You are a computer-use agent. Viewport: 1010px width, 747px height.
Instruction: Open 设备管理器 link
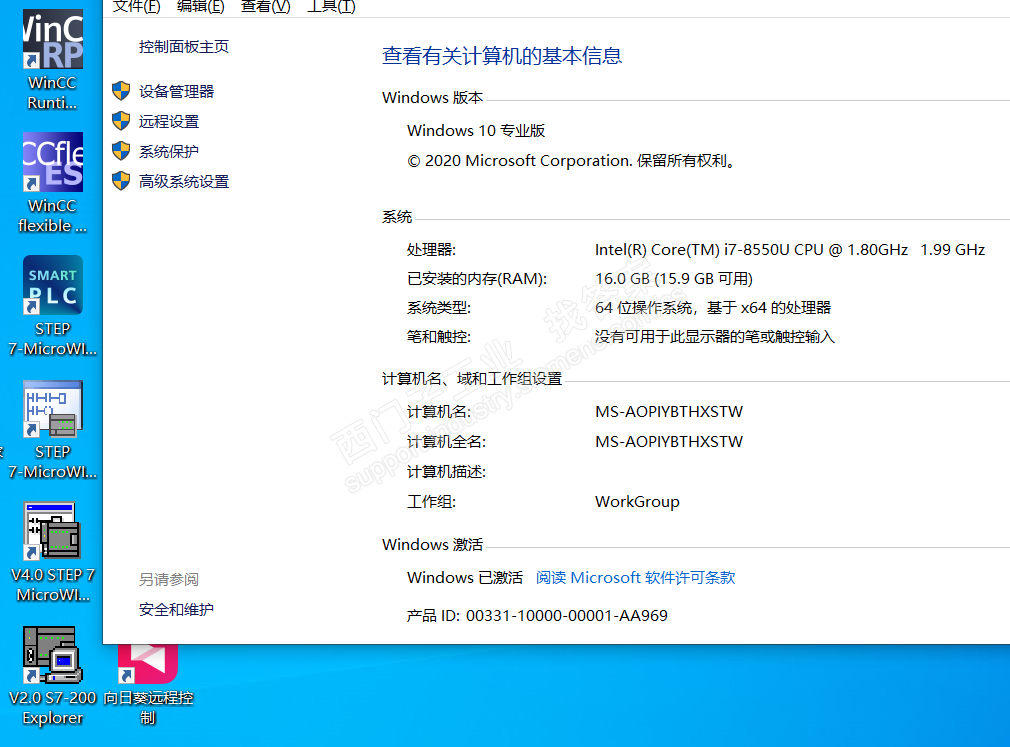[x=176, y=91]
